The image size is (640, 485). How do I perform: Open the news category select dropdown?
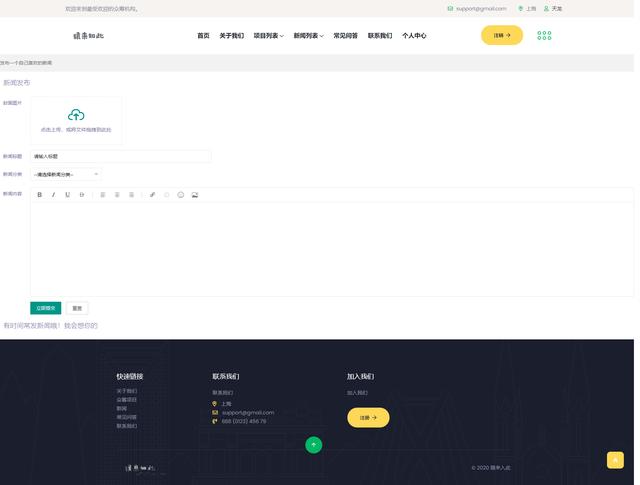[66, 174]
